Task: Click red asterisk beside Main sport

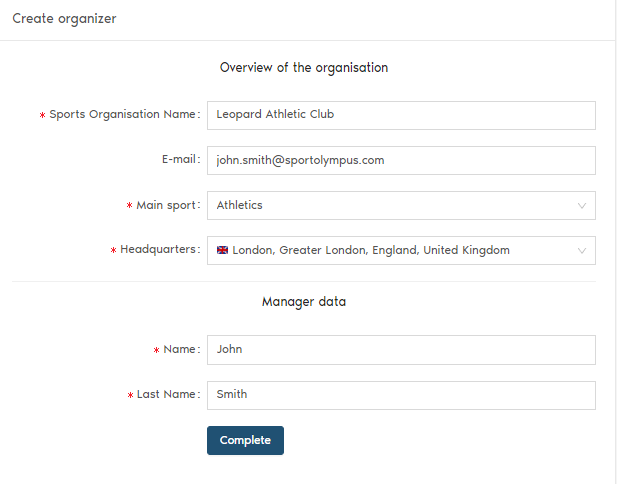Action: click(129, 206)
